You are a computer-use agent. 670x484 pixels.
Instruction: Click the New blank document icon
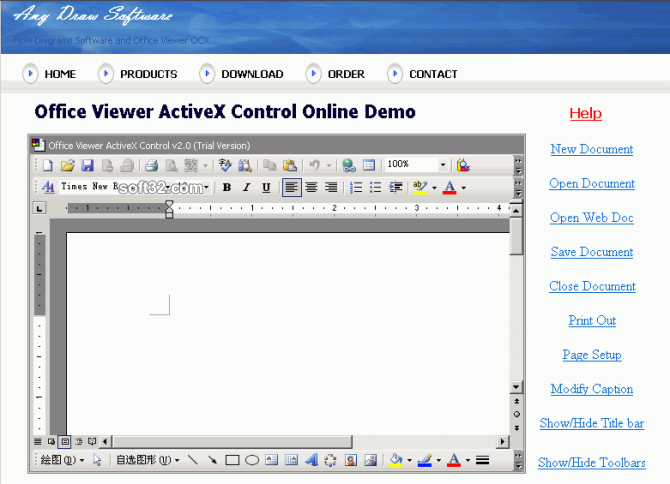tap(48, 165)
